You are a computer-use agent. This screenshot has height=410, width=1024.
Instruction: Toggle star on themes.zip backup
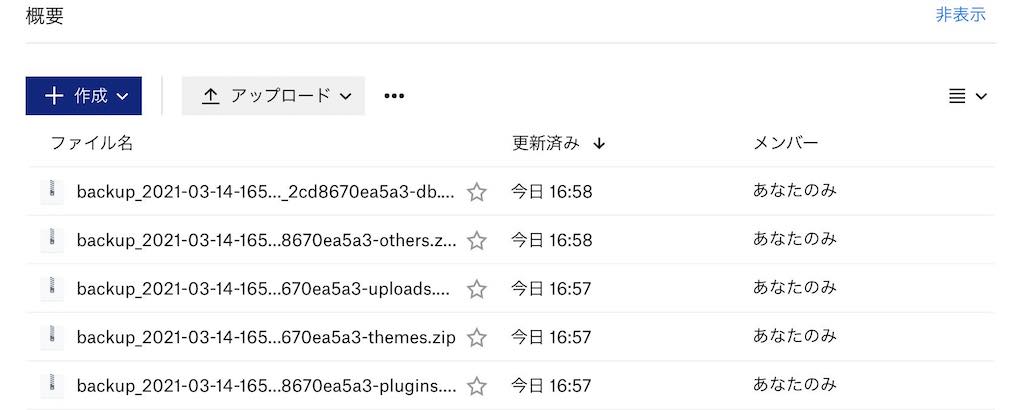point(477,338)
